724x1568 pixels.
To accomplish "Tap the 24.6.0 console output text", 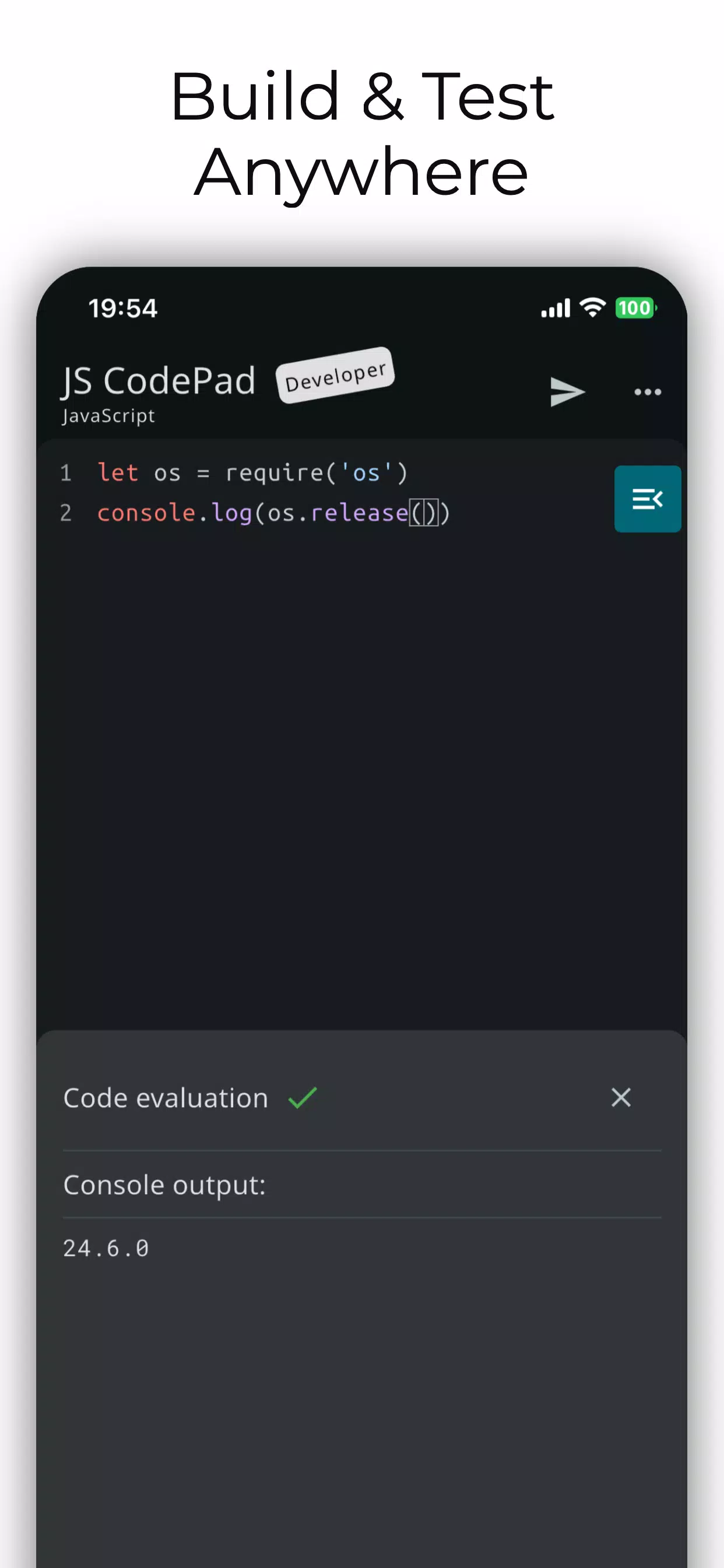I will coord(106,1248).
